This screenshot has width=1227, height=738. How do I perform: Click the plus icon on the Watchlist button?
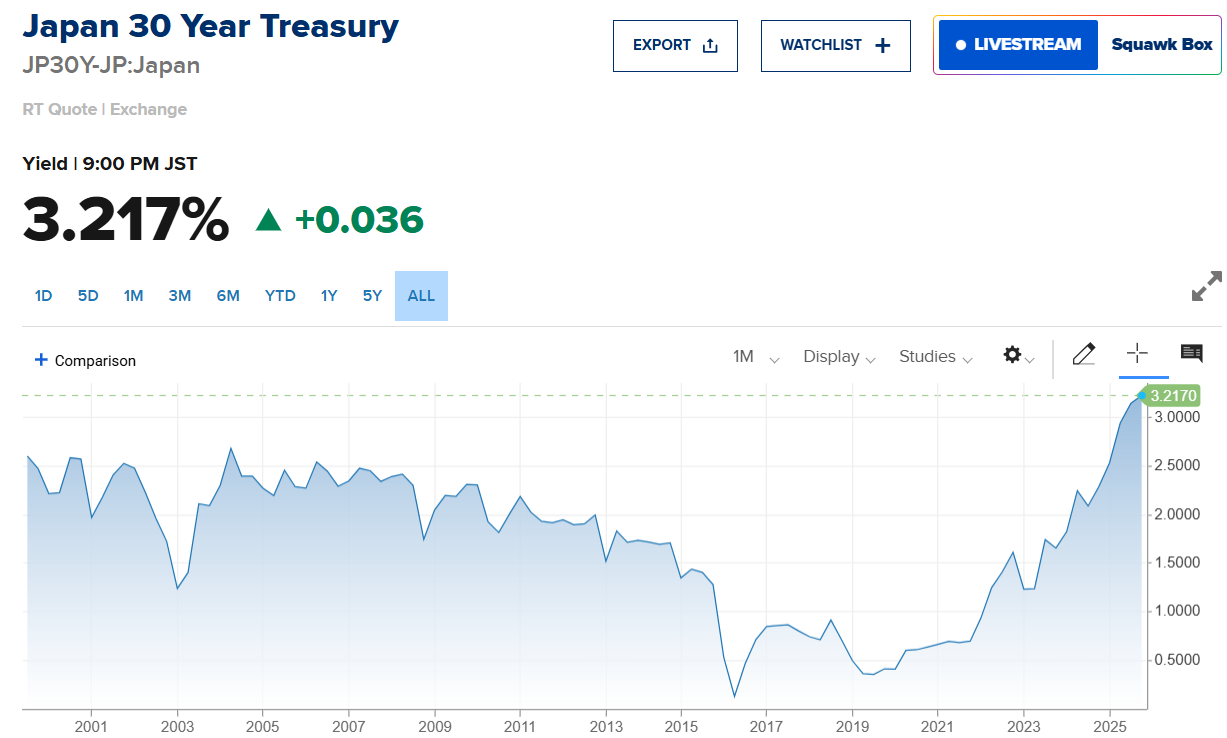tap(882, 45)
